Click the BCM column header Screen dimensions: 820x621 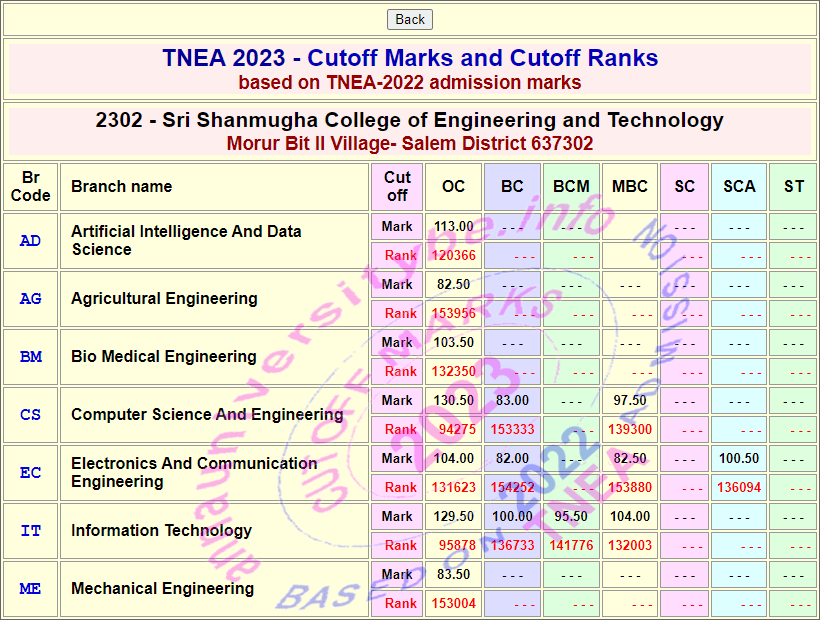[x=572, y=187]
